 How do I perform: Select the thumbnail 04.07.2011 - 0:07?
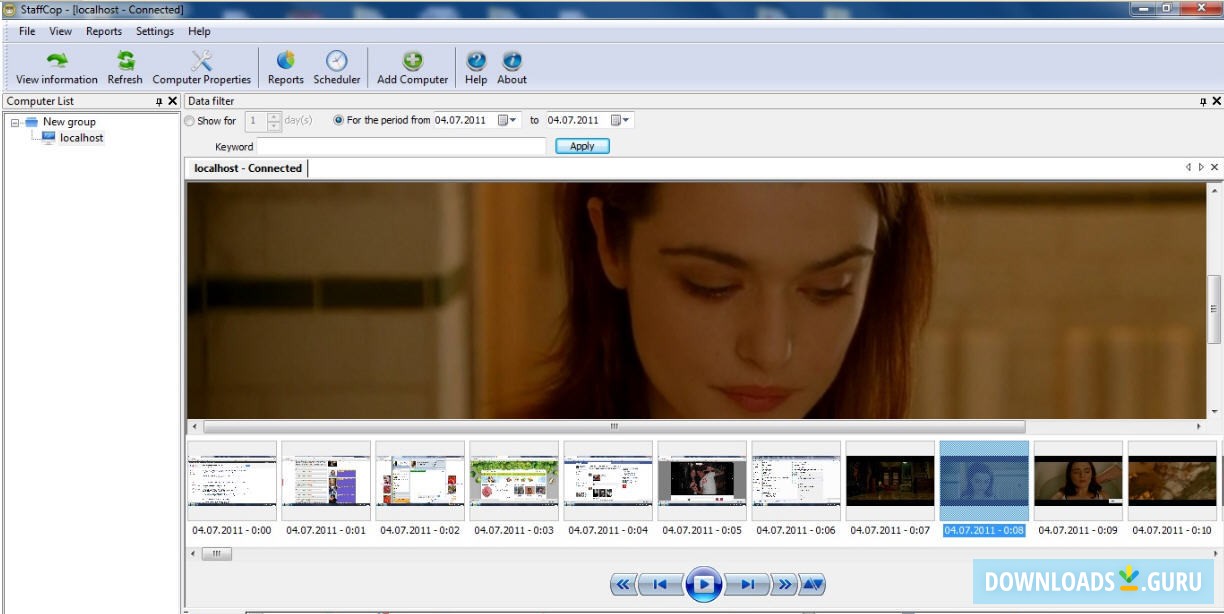click(x=890, y=481)
